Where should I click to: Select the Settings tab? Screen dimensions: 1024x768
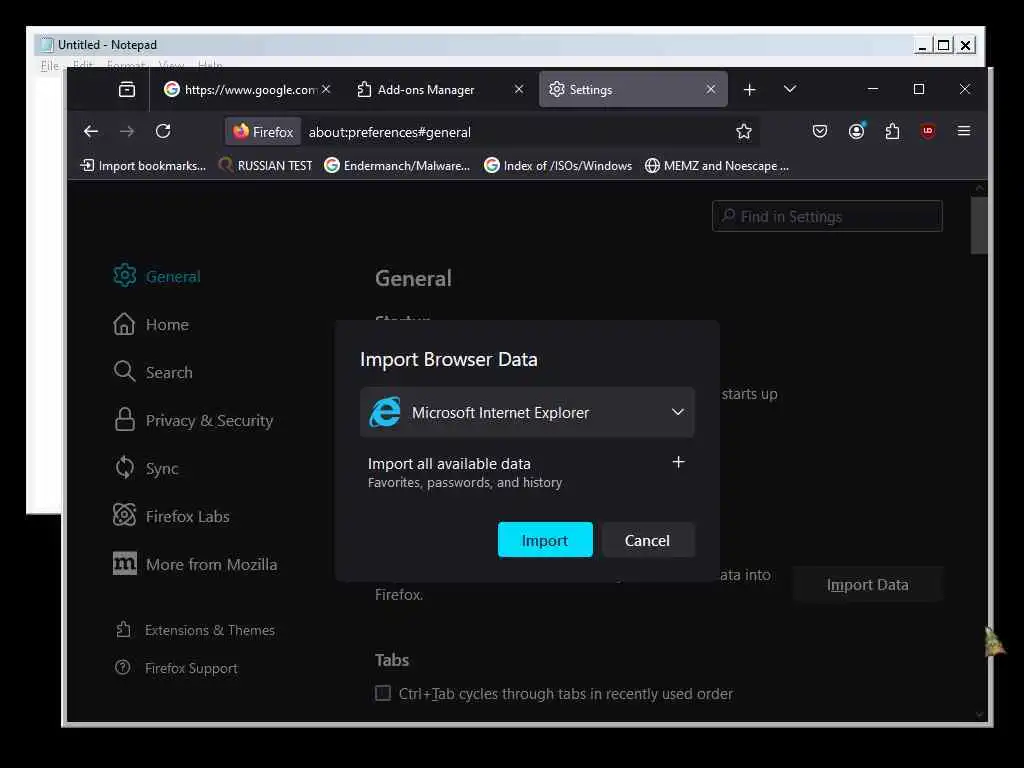point(633,89)
